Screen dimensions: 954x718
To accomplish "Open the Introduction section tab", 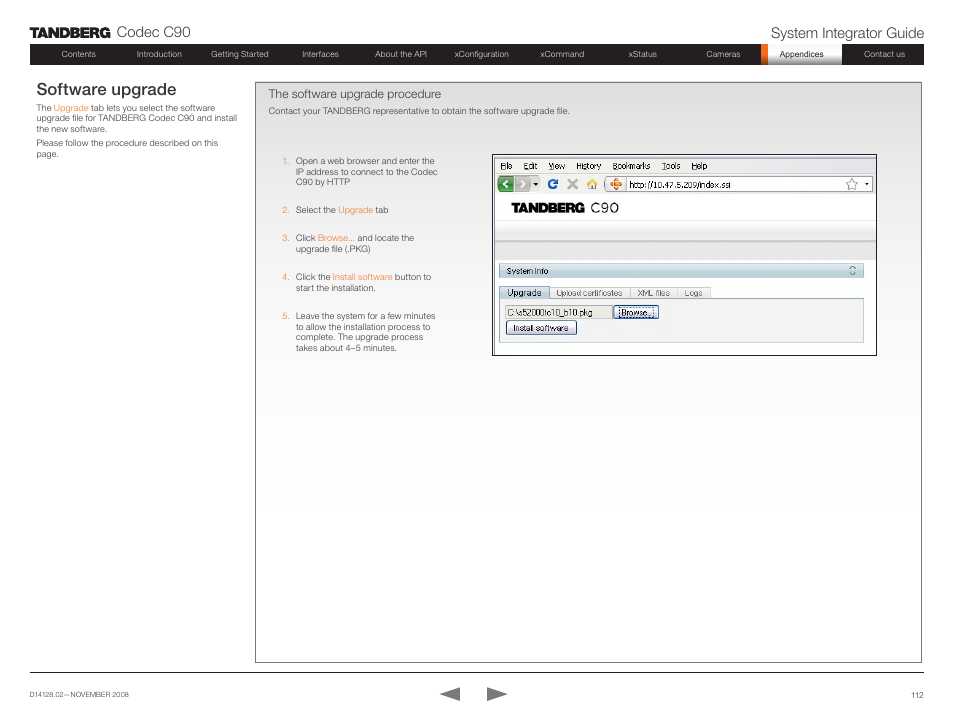I will (159, 54).
